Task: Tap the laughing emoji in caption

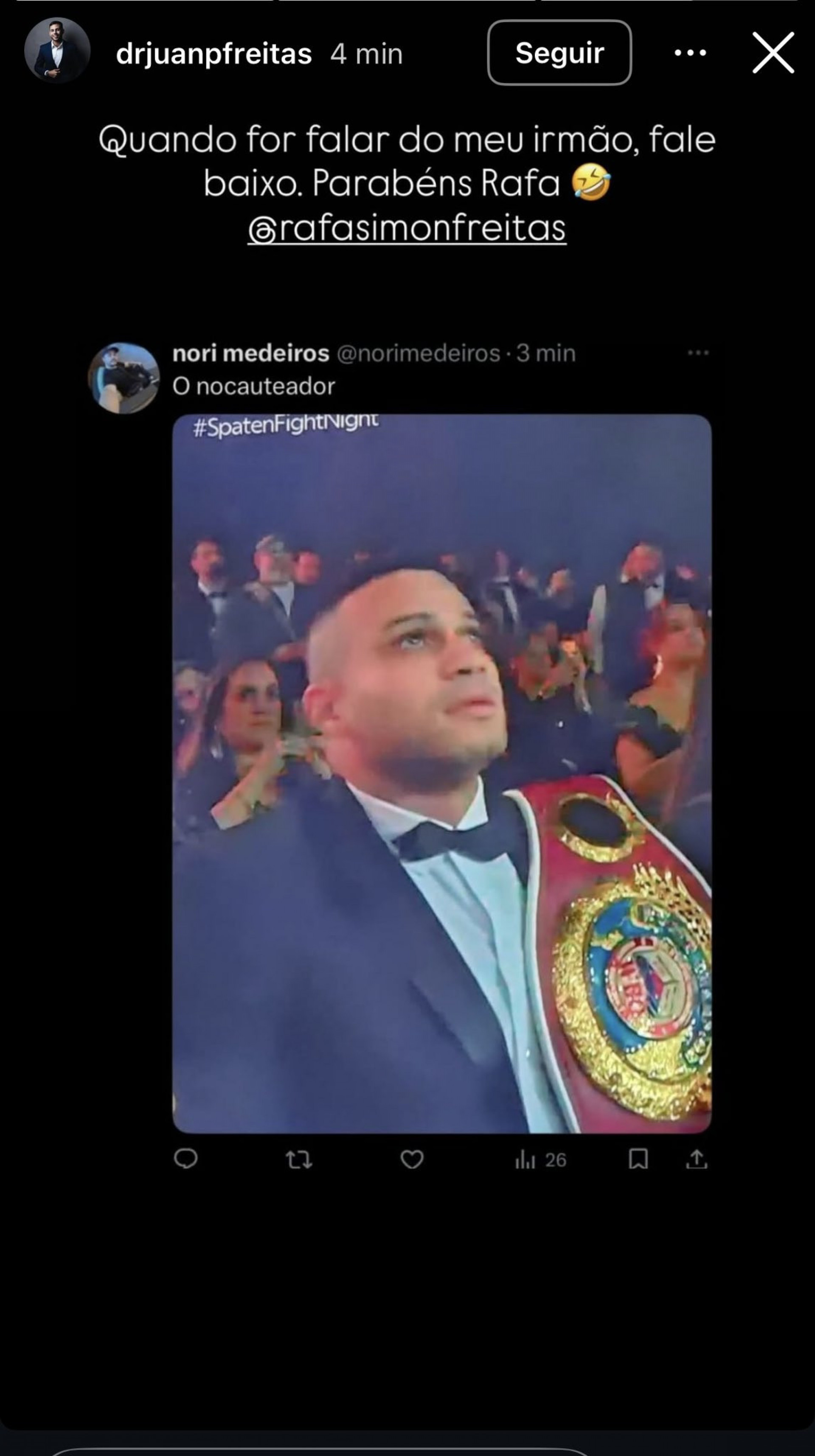Action: coord(590,183)
